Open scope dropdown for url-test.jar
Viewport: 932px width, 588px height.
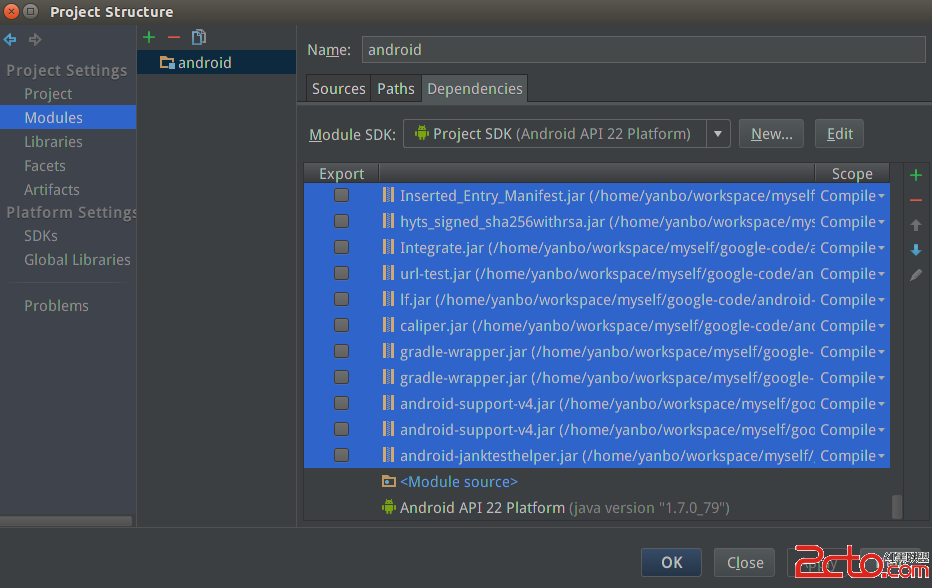pyautogui.click(x=853, y=273)
